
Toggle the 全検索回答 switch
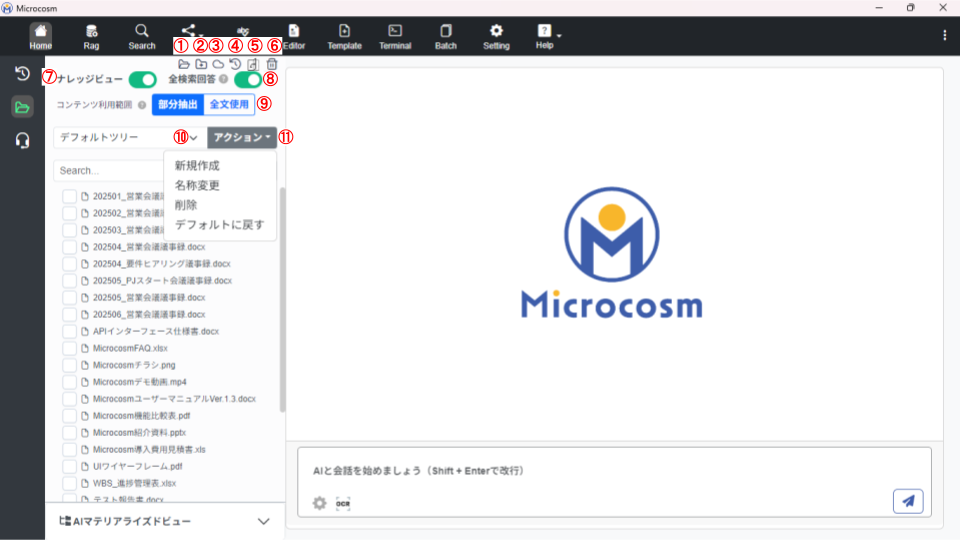[x=248, y=79]
